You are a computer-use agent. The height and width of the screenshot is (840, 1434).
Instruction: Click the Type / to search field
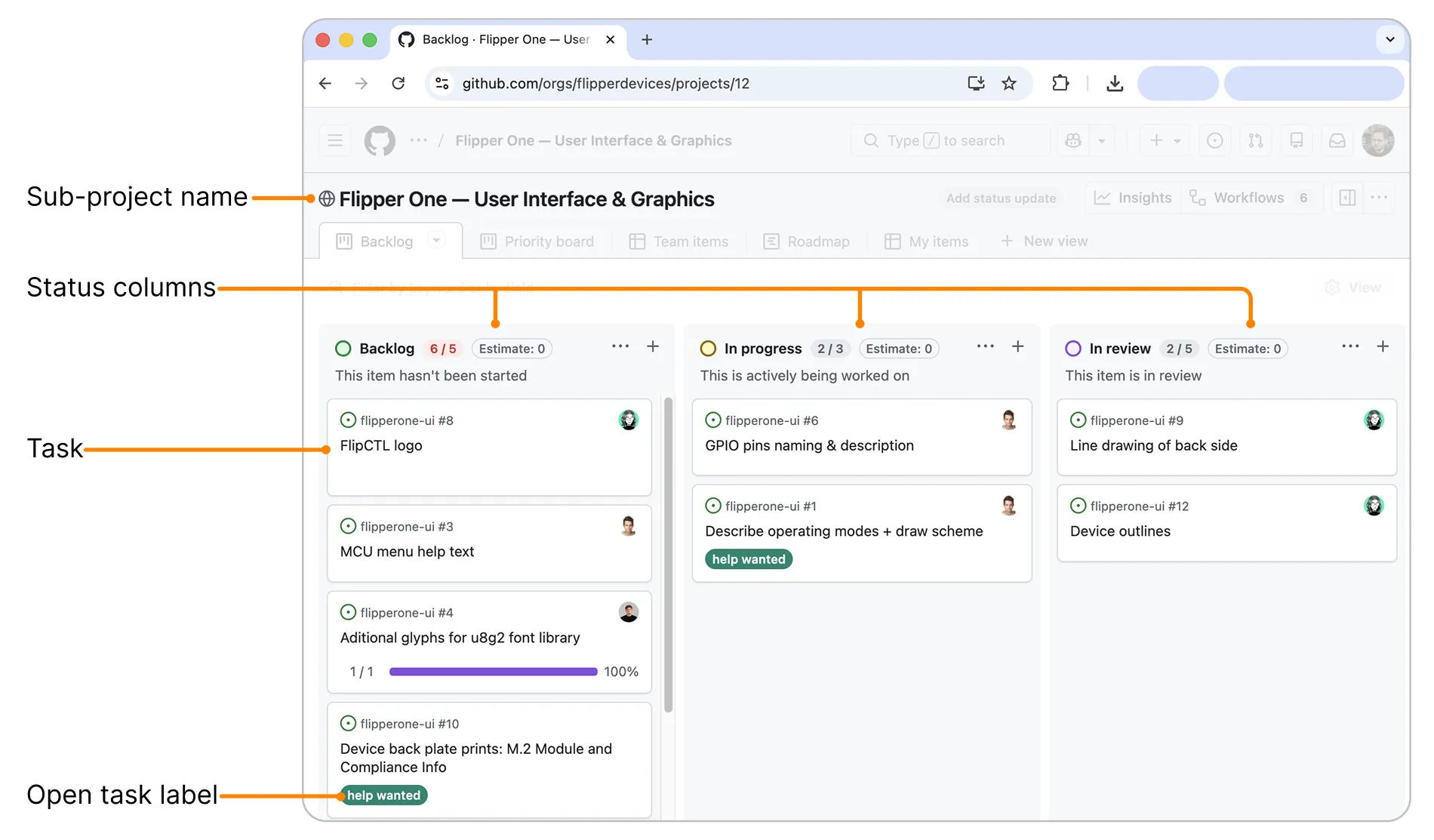pyautogui.click(x=949, y=140)
